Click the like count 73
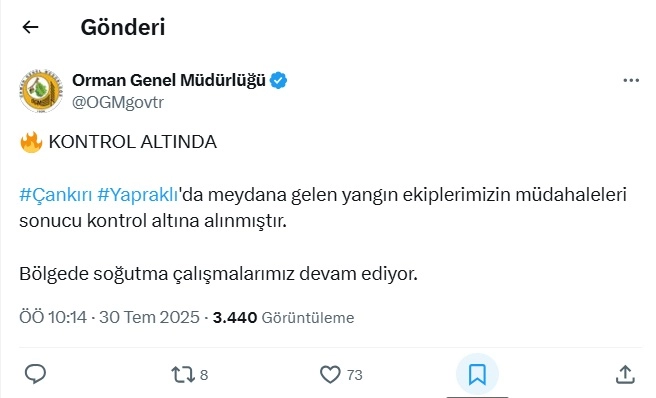 click(354, 375)
